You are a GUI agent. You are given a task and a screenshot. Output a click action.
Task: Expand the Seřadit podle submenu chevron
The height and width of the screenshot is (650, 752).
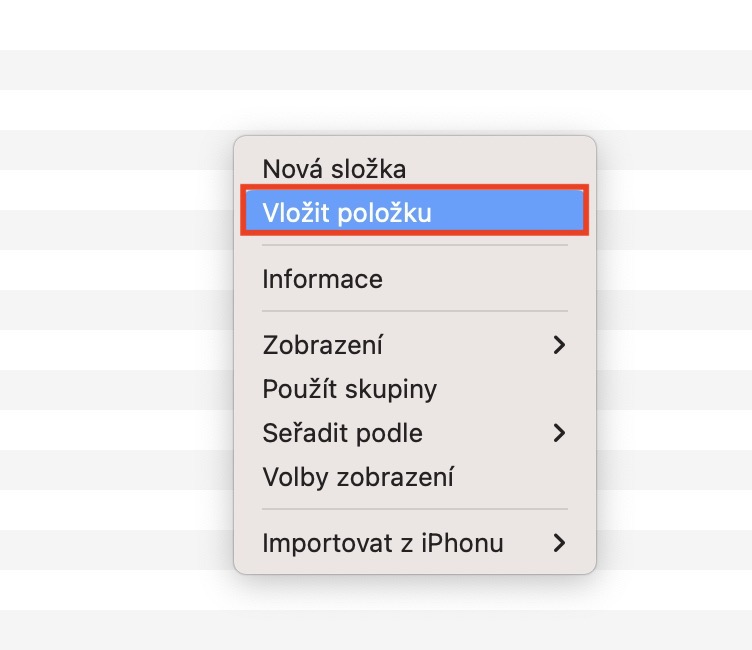(x=559, y=433)
